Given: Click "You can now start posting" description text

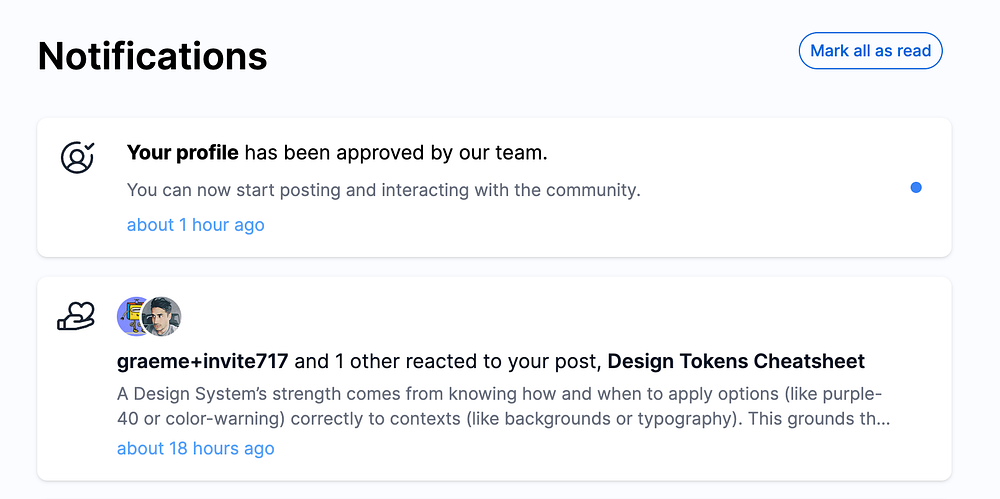Looking at the screenshot, I should click(x=383, y=189).
